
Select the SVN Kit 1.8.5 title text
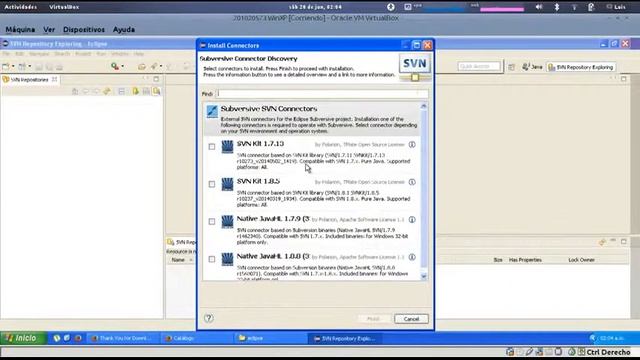(x=258, y=181)
